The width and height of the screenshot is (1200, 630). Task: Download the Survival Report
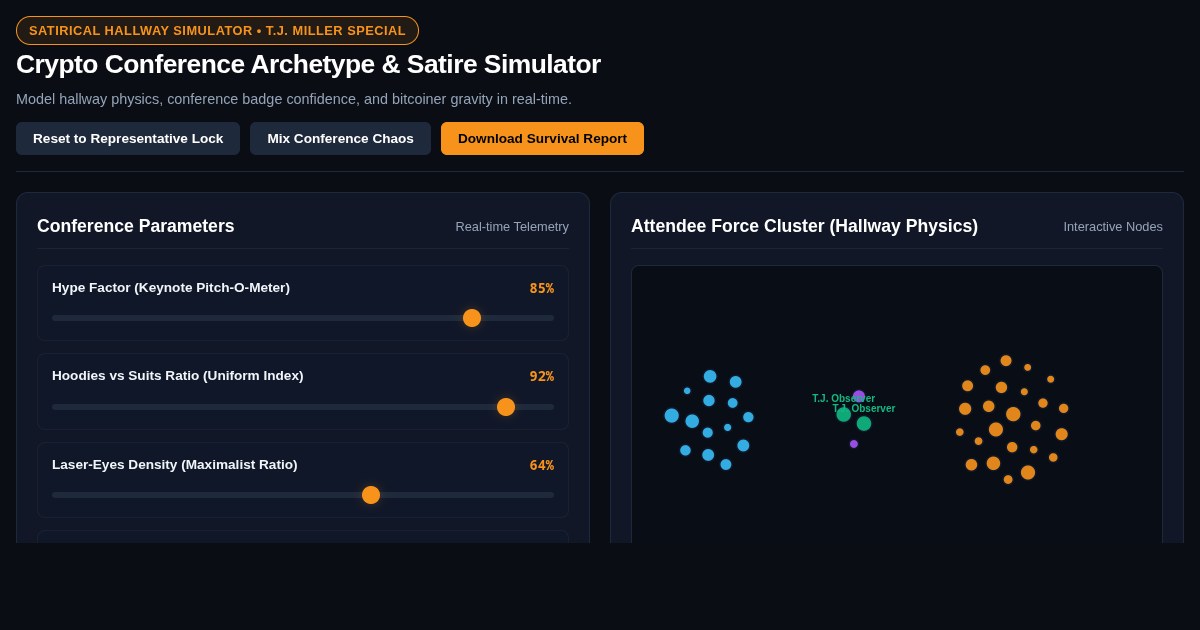pyautogui.click(x=542, y=138)
